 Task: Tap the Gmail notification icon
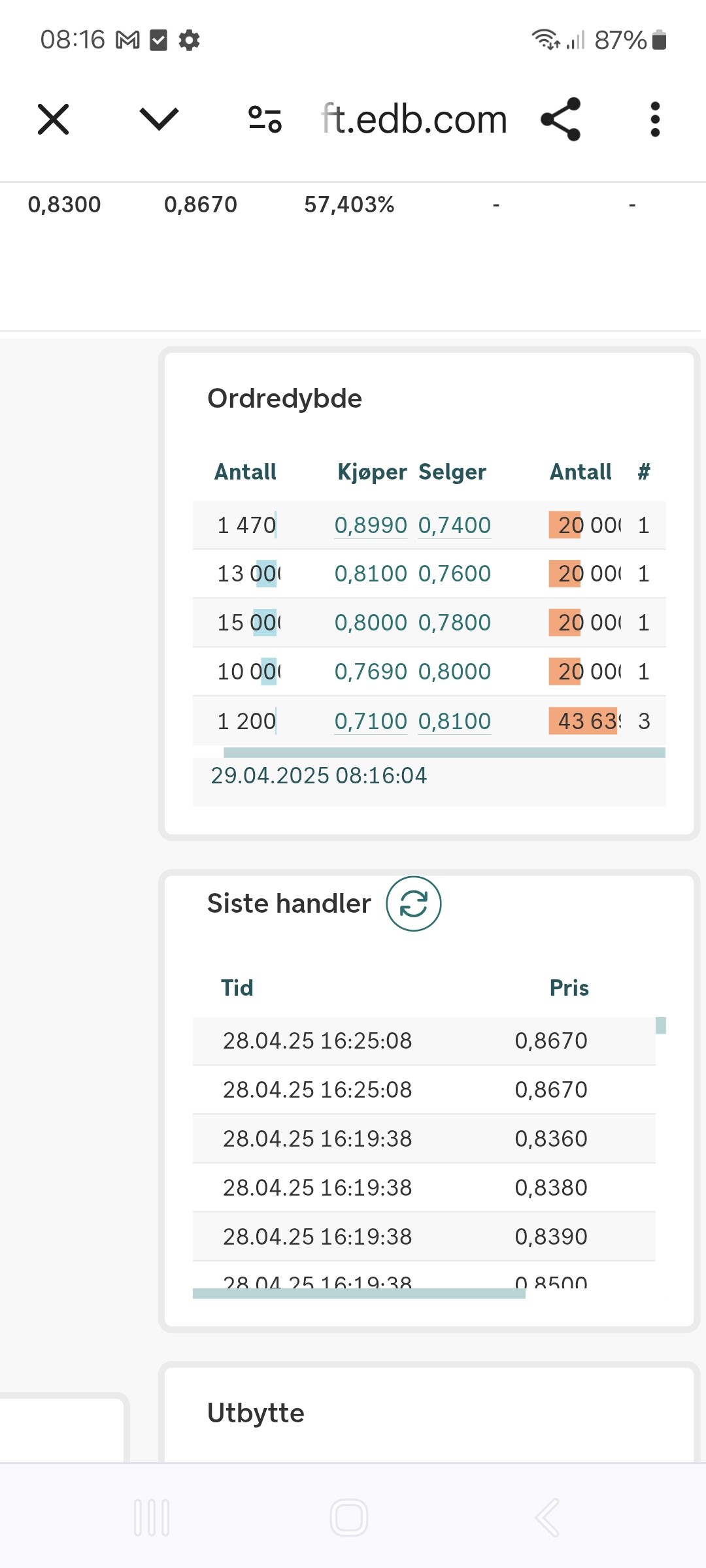coord(127,41)
